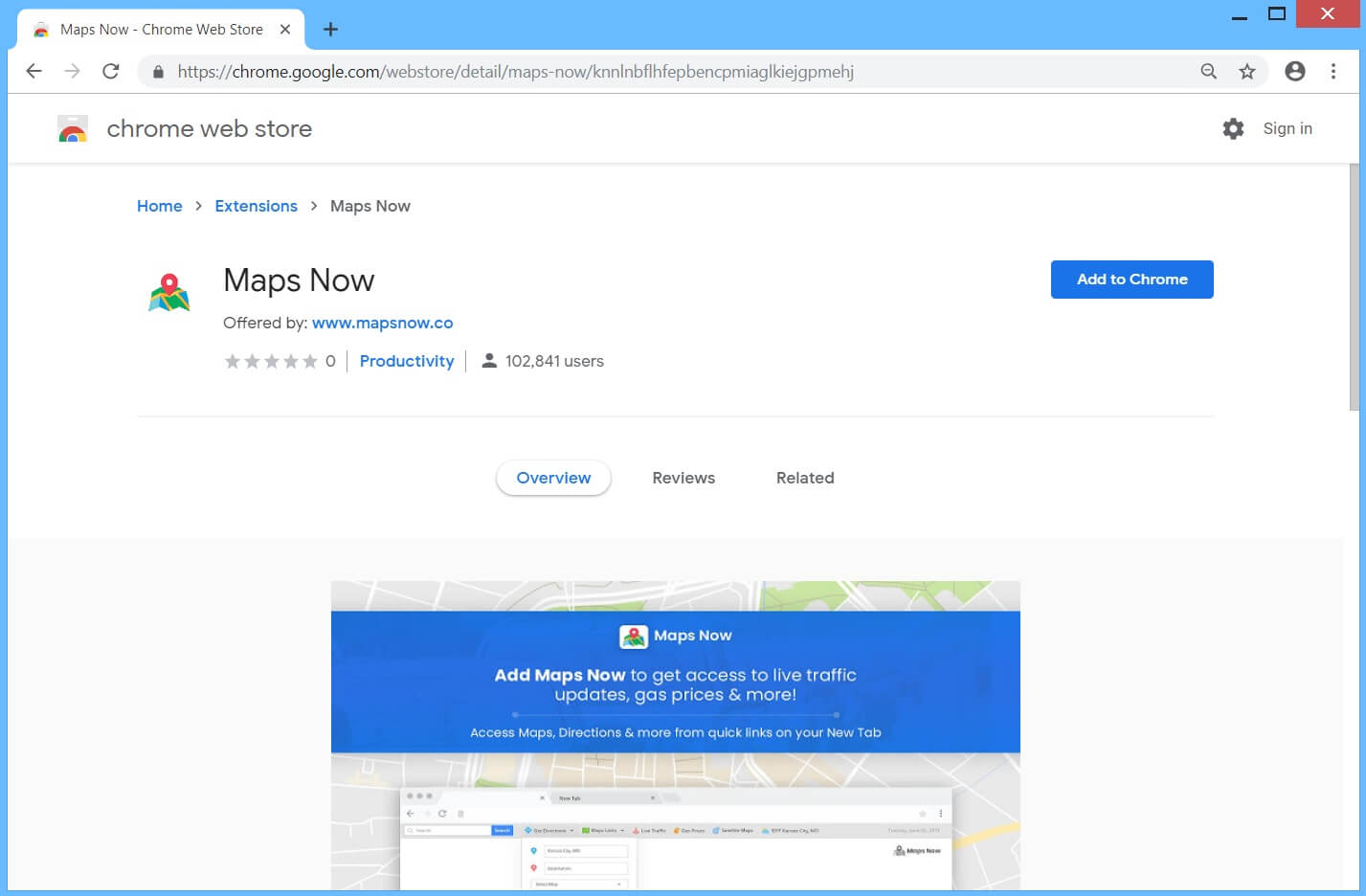
Task: Select the Overview tab
Action: coord(553,478)
